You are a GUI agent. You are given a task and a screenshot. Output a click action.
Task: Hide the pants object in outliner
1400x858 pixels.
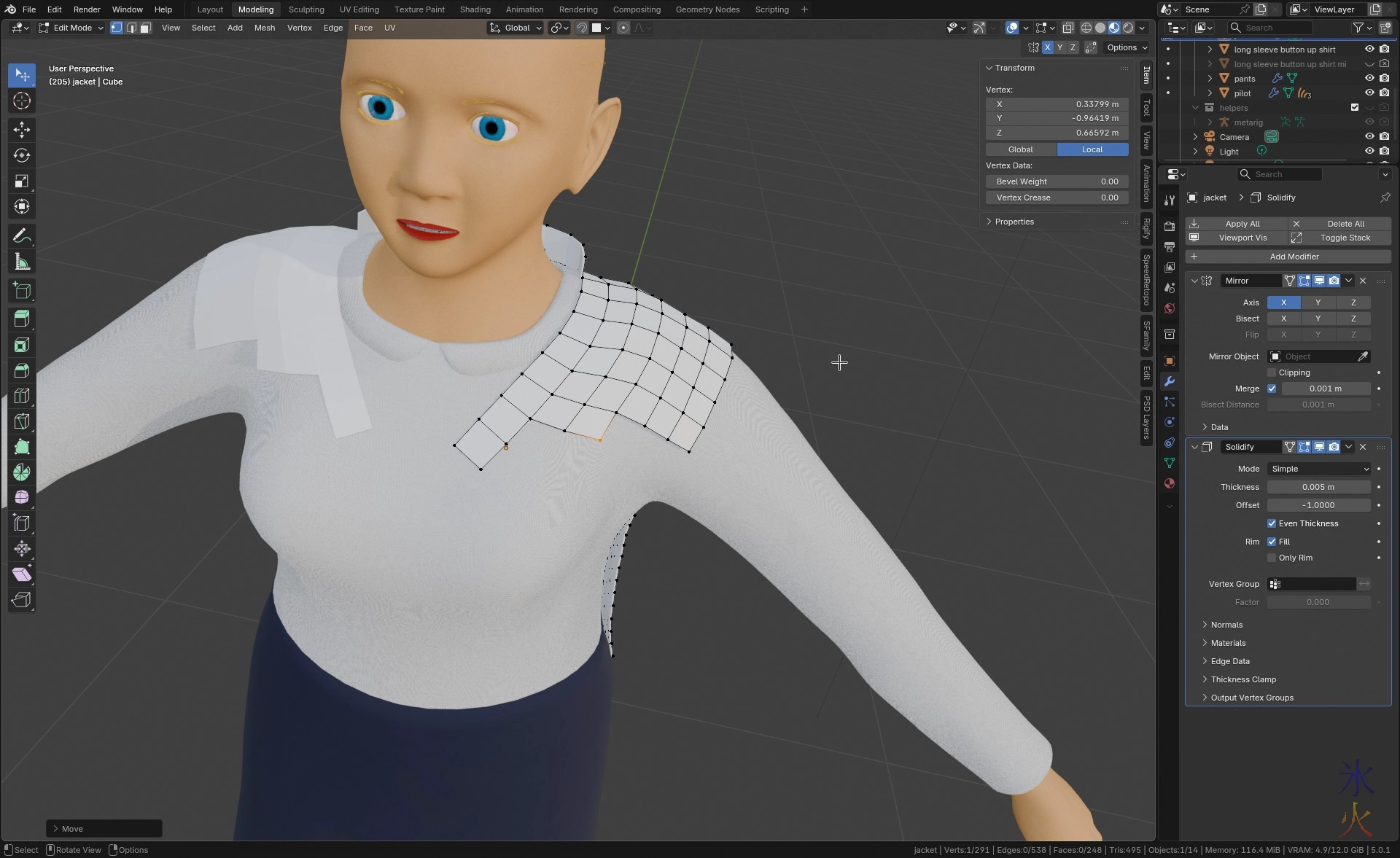[1369, 78]
